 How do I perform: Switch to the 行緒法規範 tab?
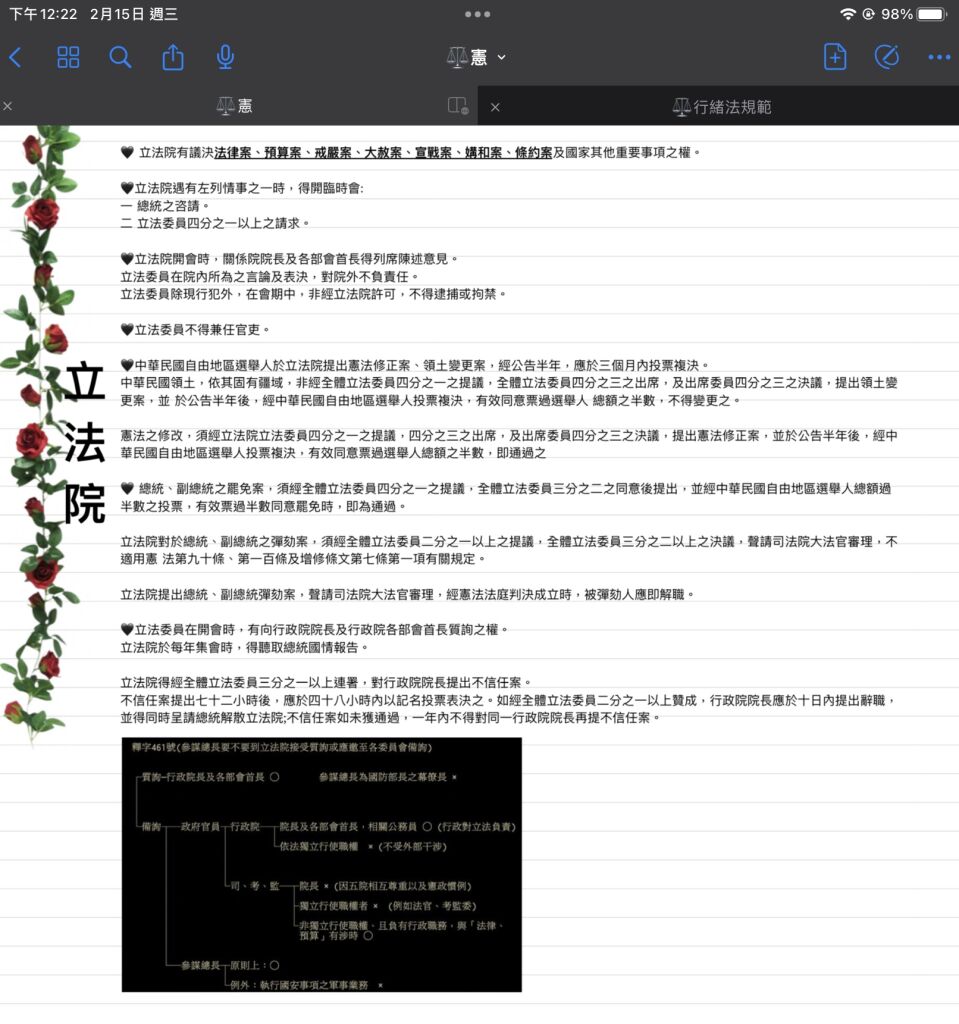(x=722, y=106)
